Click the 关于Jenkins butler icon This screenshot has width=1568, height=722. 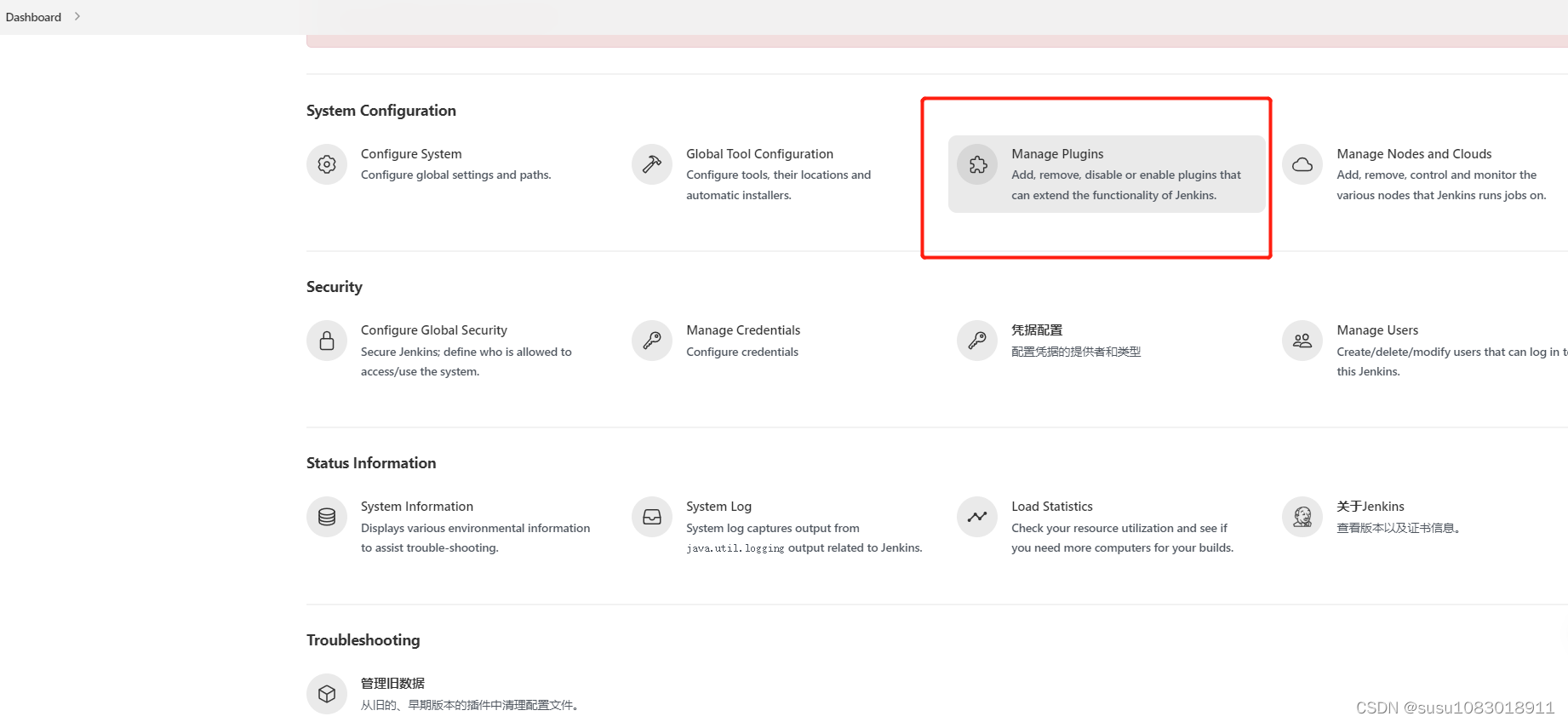click(1302, 517)
